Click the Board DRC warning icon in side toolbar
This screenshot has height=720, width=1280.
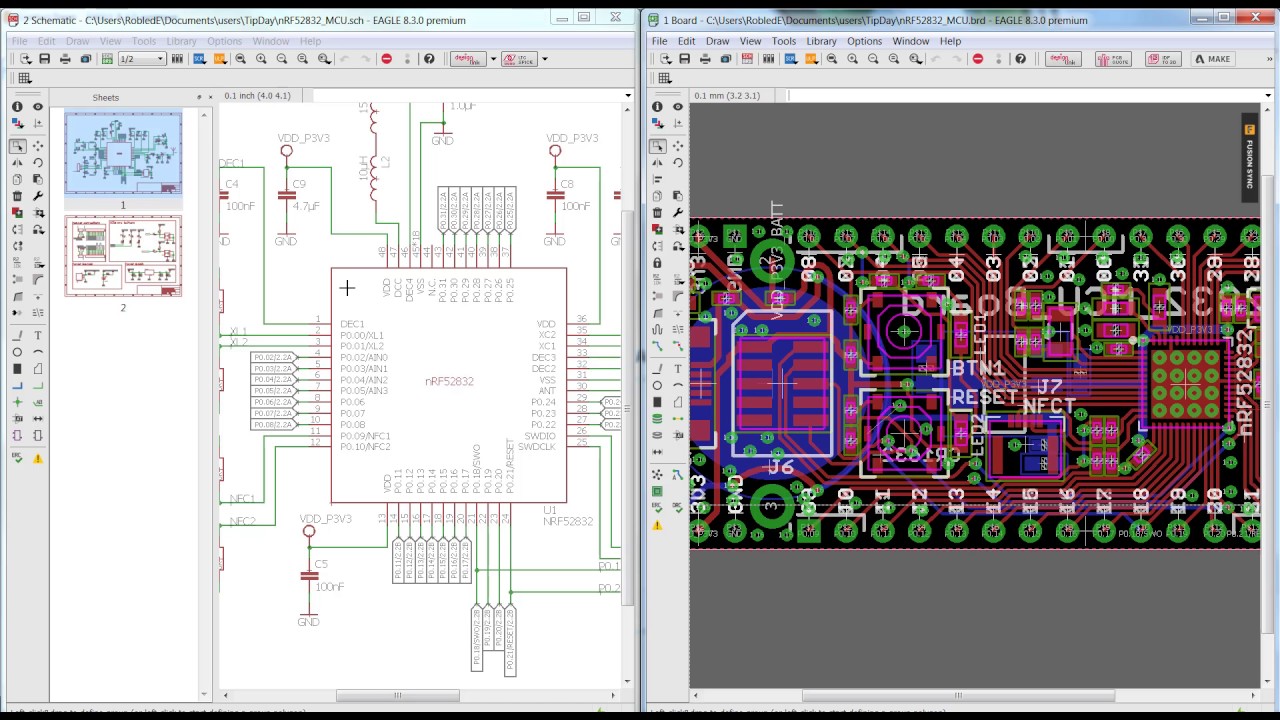[657, 525]
